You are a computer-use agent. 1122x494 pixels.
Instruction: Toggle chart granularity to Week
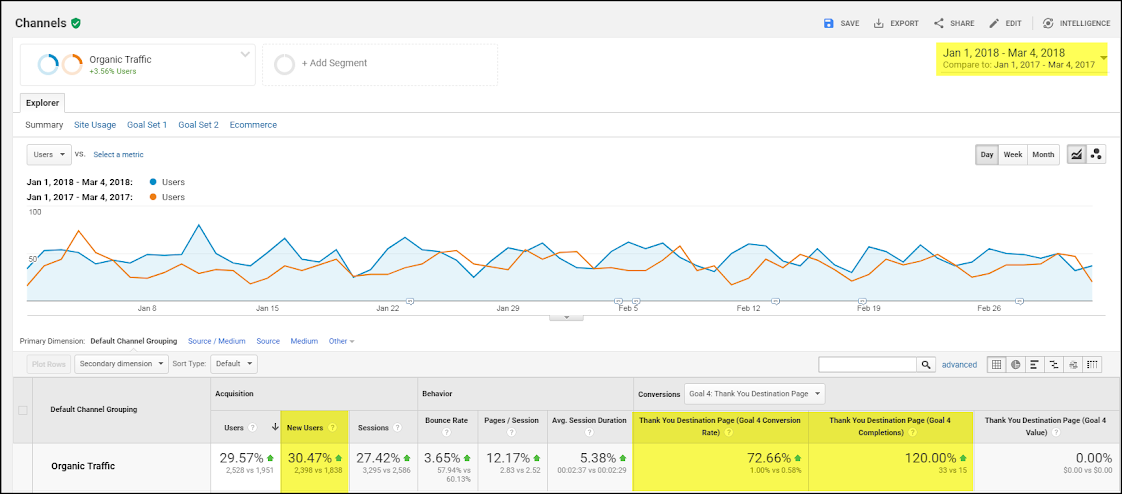pos(1013,154)
